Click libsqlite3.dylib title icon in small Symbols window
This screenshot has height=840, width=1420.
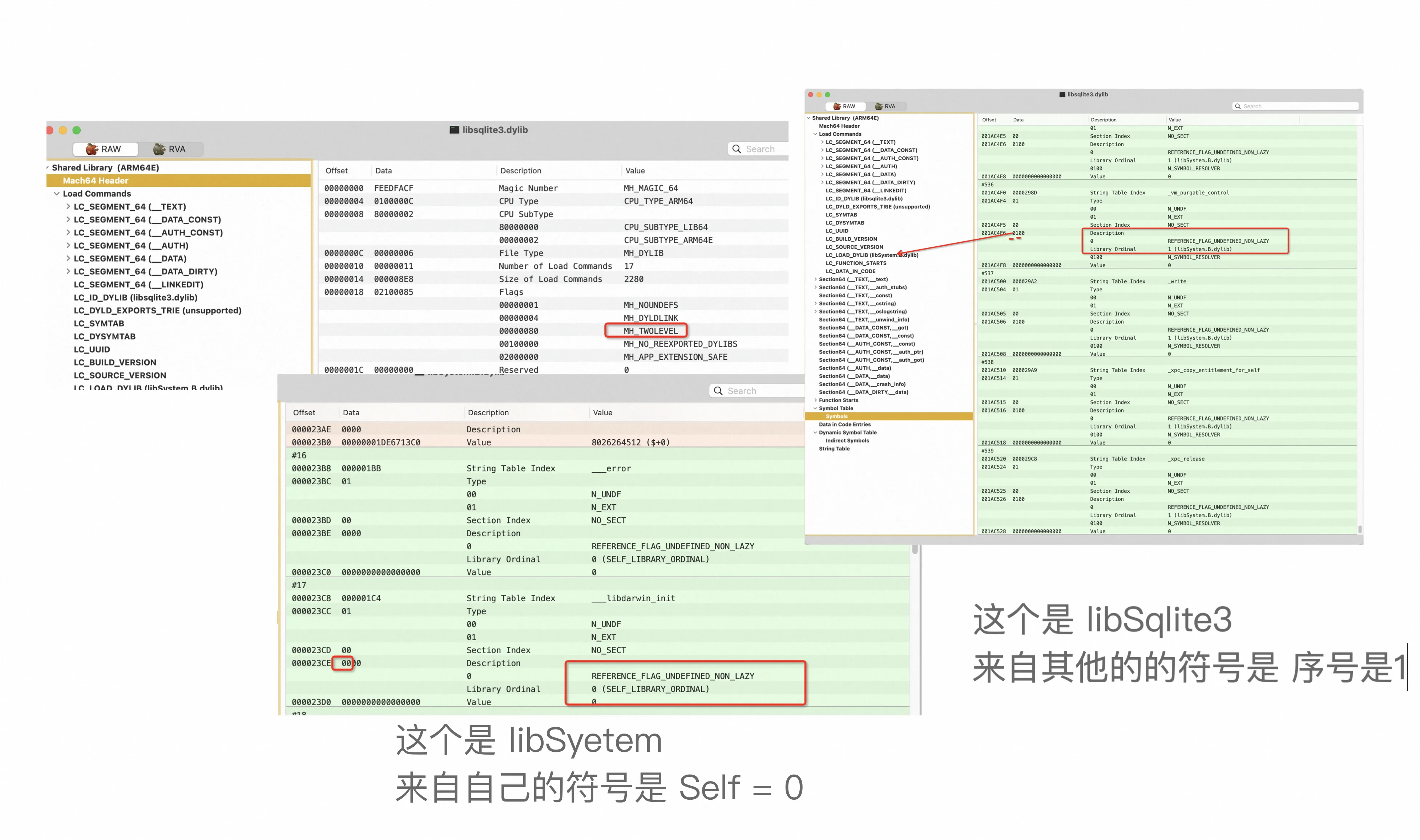click(x=1062, y=94)
